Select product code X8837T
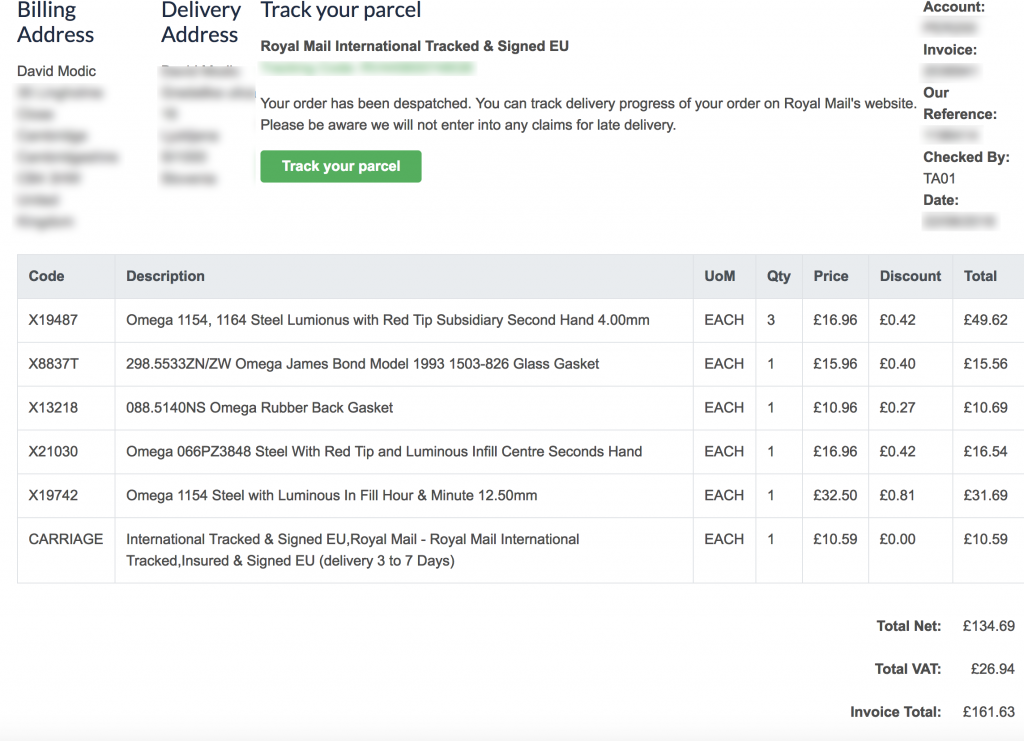The width and height of the screenshot is (1024, 741). tap(53, 364)
